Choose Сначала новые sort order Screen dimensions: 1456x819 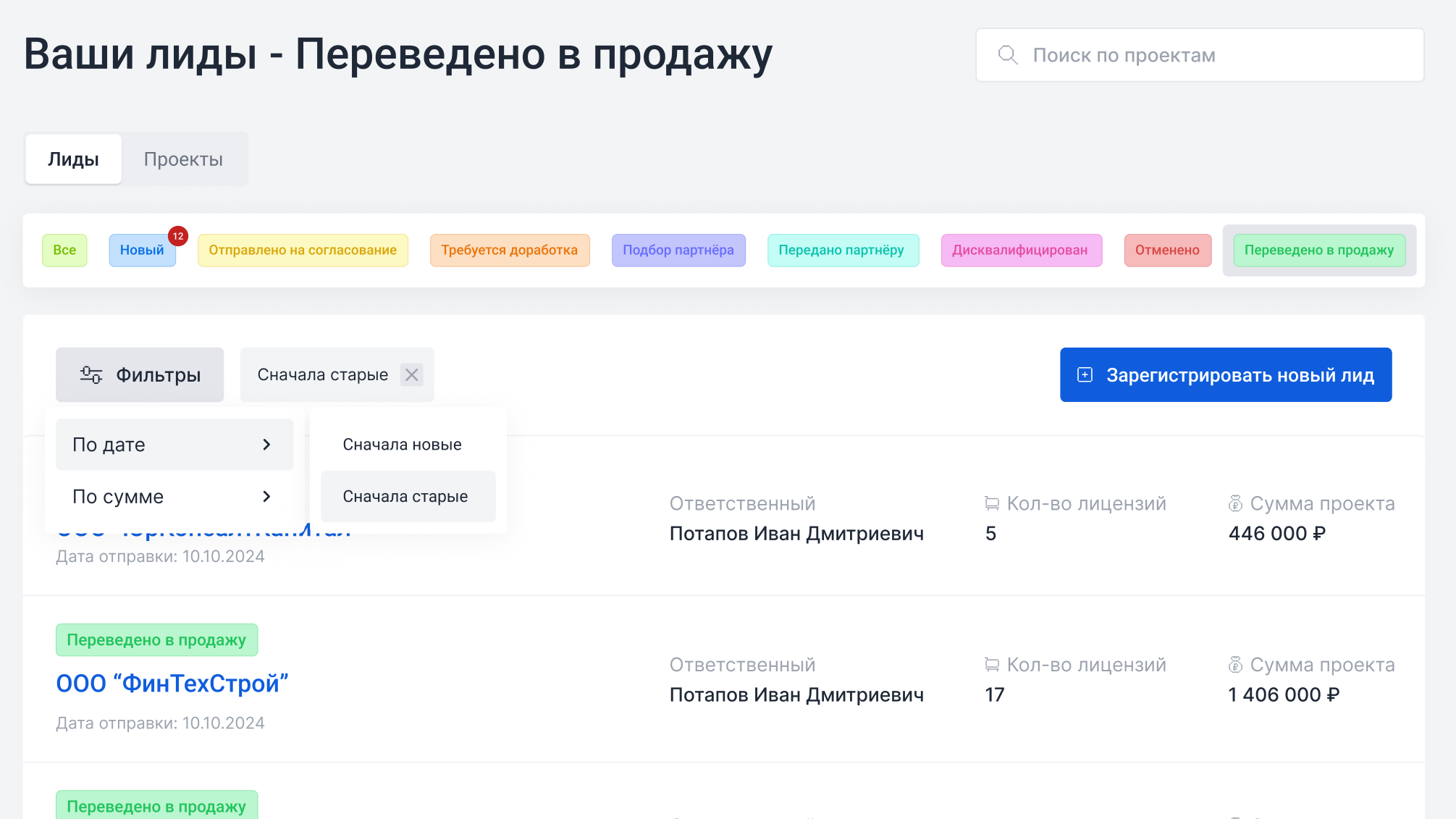408,445
